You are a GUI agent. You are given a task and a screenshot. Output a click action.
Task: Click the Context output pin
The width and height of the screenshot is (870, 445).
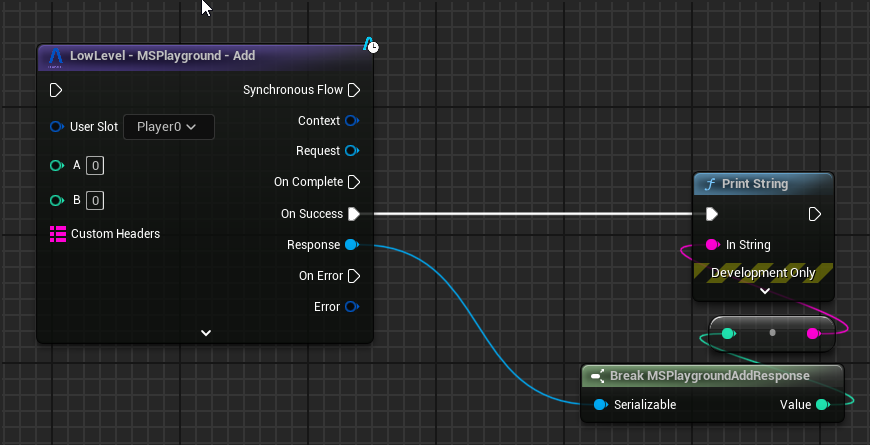tap(352, 121)
